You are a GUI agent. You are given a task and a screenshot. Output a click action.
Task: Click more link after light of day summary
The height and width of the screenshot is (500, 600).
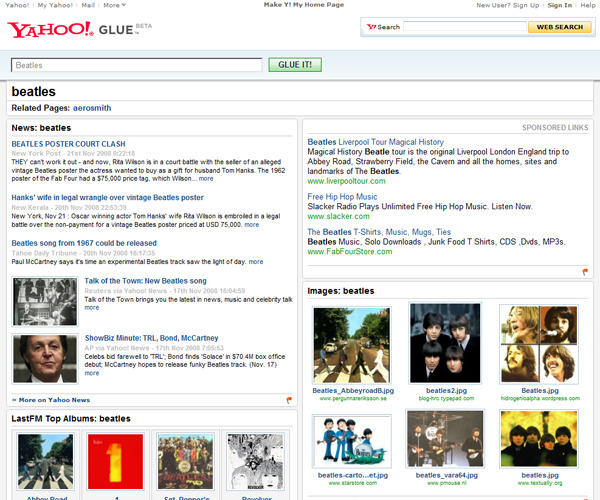pyautogui.click(x=256, y=262)
